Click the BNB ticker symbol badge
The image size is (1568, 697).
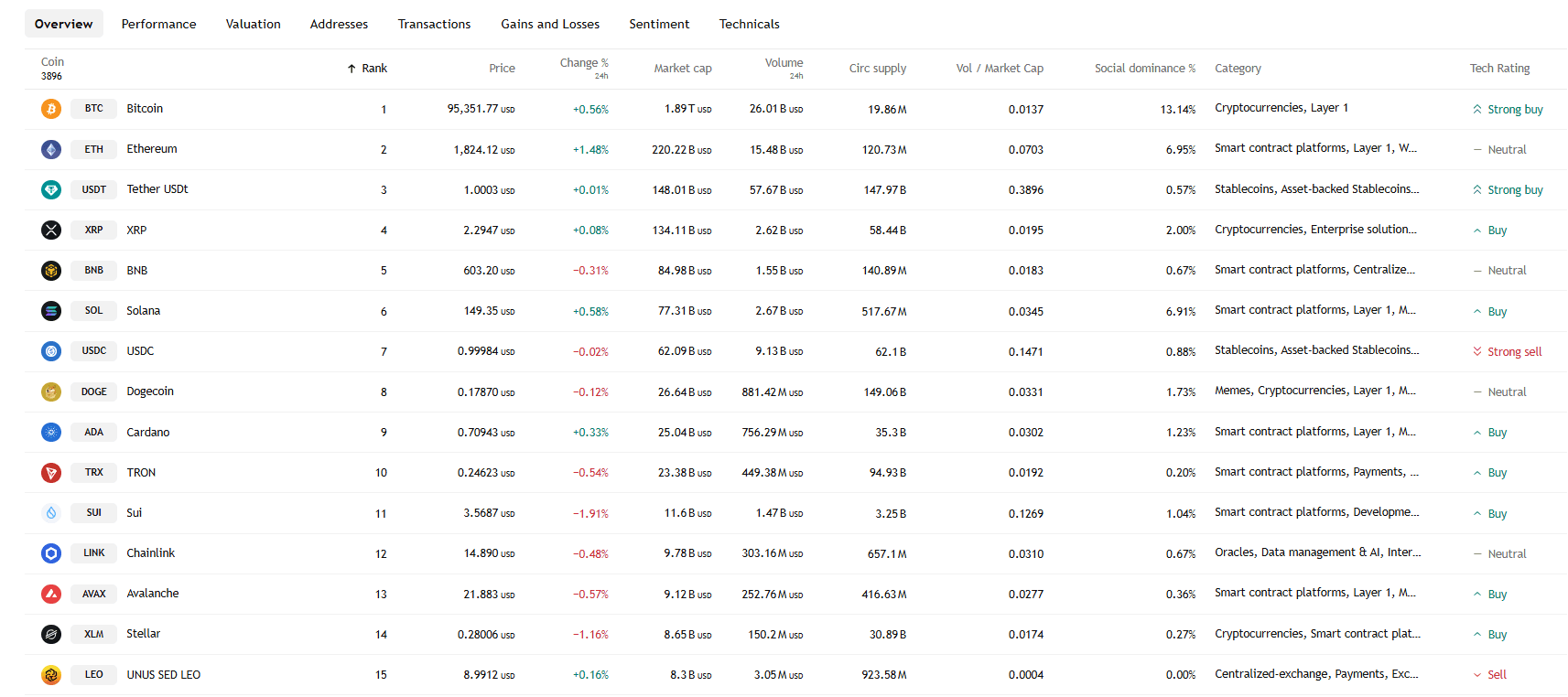(x=93, y=271)
